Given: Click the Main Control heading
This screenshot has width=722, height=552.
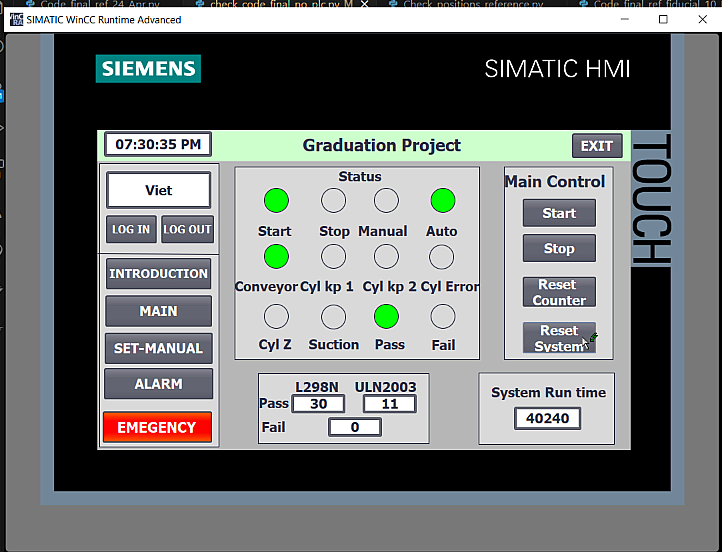Looking at the screenshot, I should pyautogui.click(x=555, y=181).
